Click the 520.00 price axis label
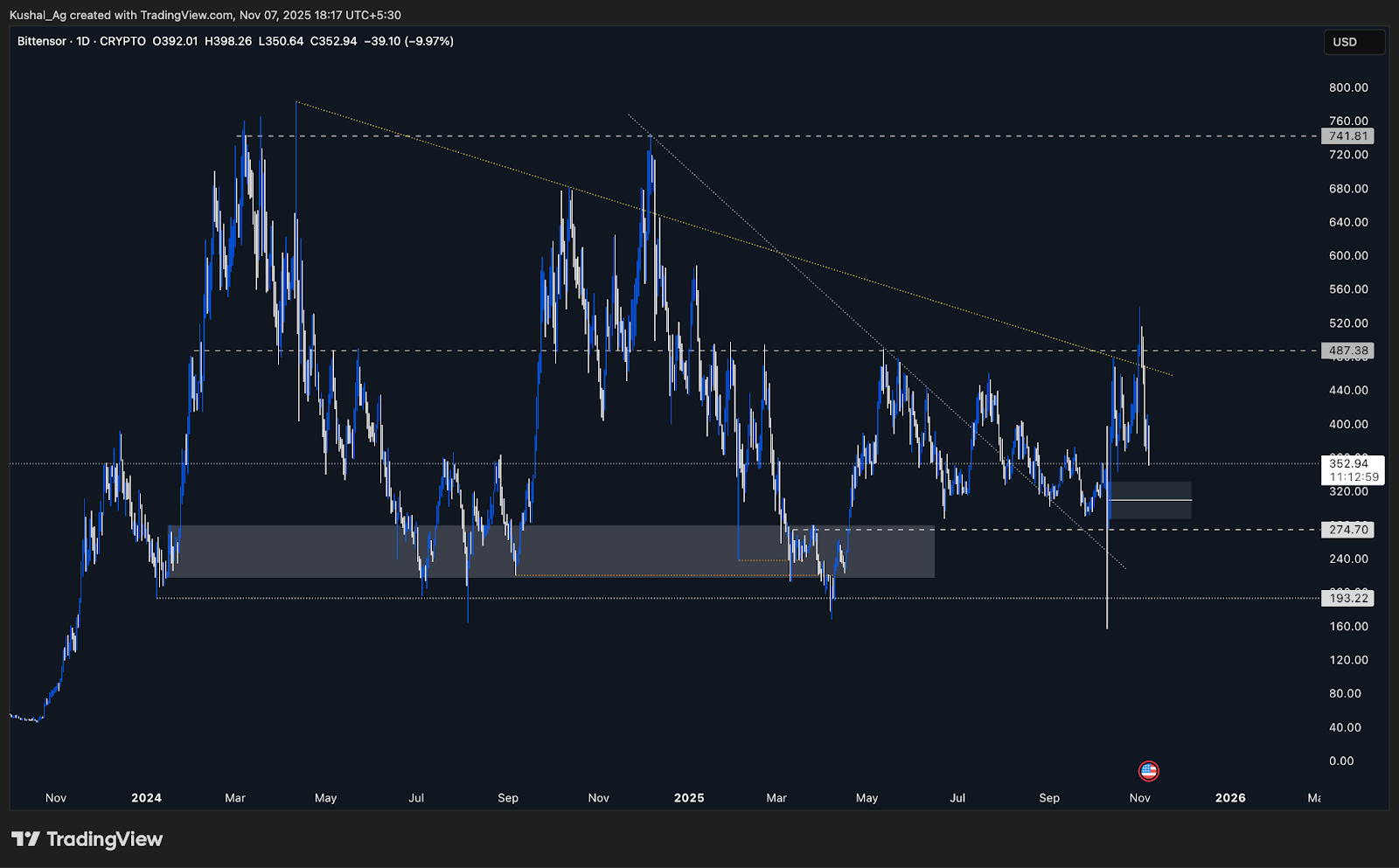1399x868 pixels. tap(1348, 323)
